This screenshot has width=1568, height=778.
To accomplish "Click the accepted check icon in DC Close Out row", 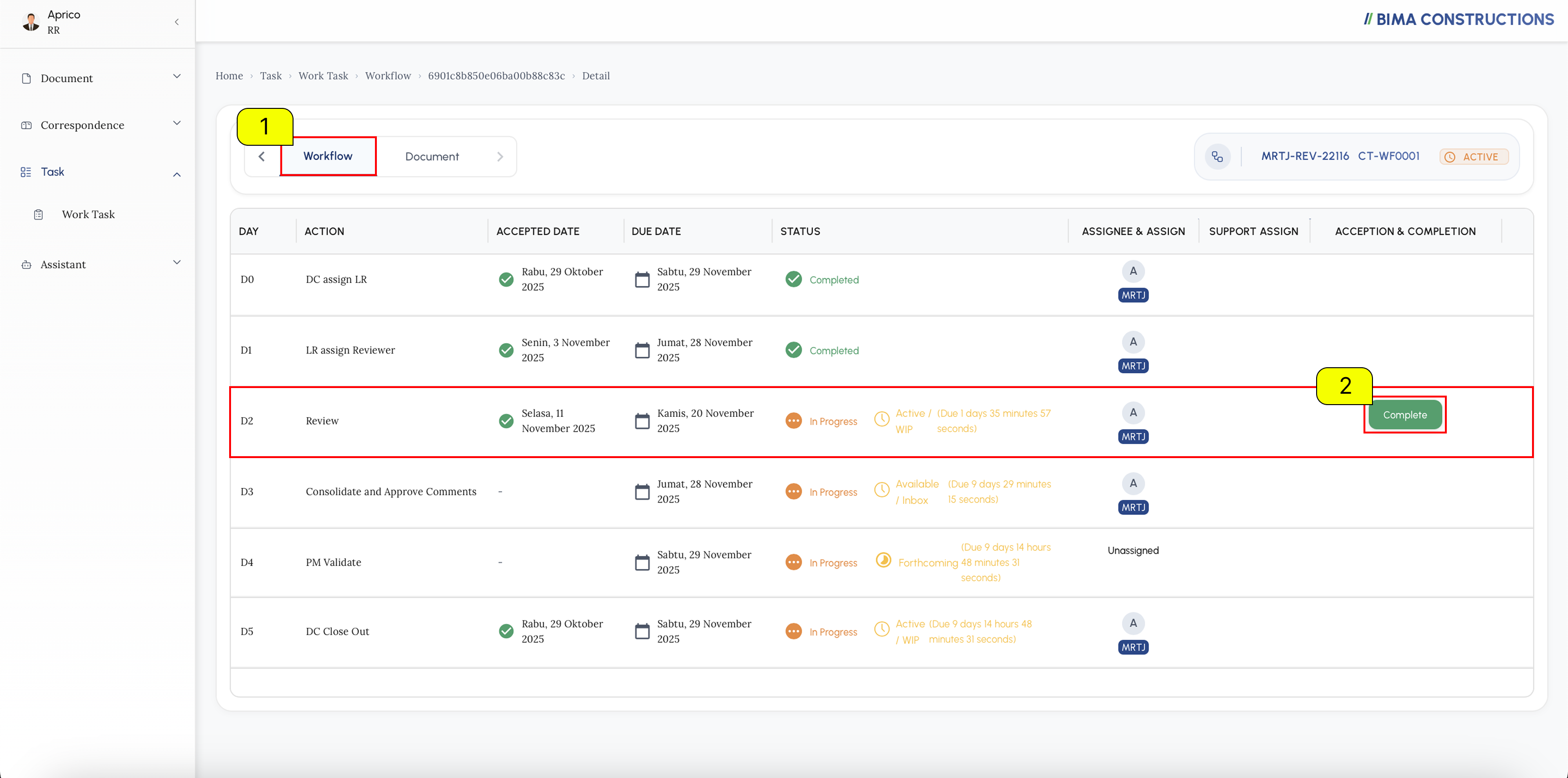I will click(506, 631).
